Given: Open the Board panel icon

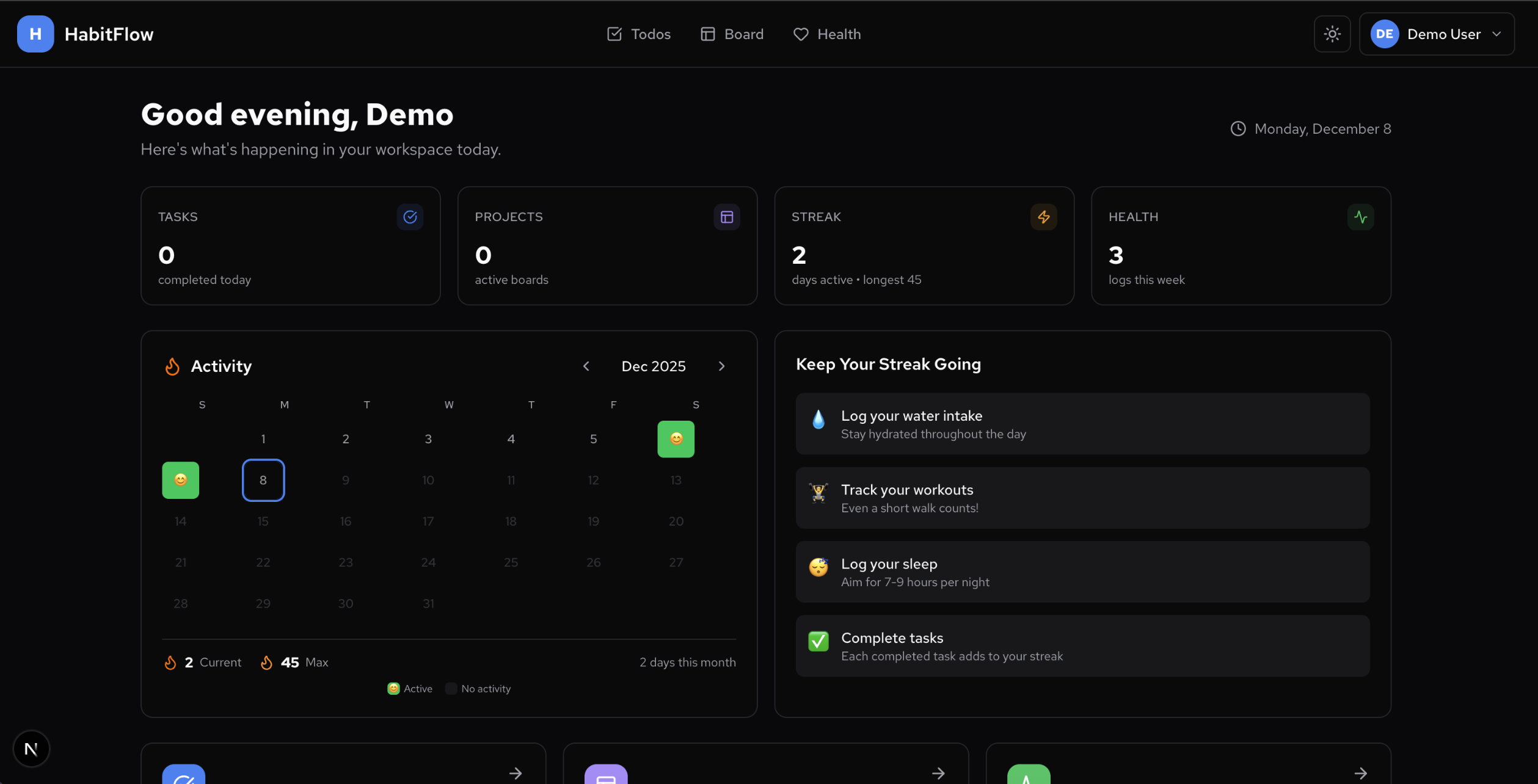Looking at the screenshot, I should pyautogui.click(x=707, y=34).
